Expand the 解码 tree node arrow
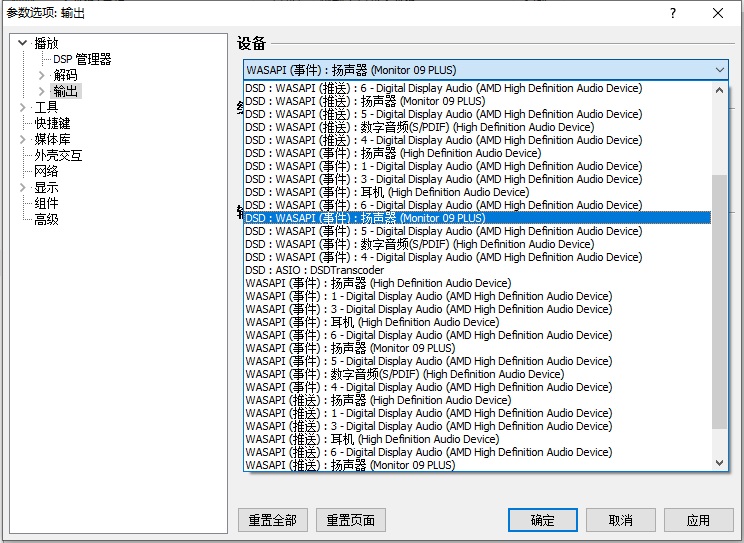 point(41,75)
